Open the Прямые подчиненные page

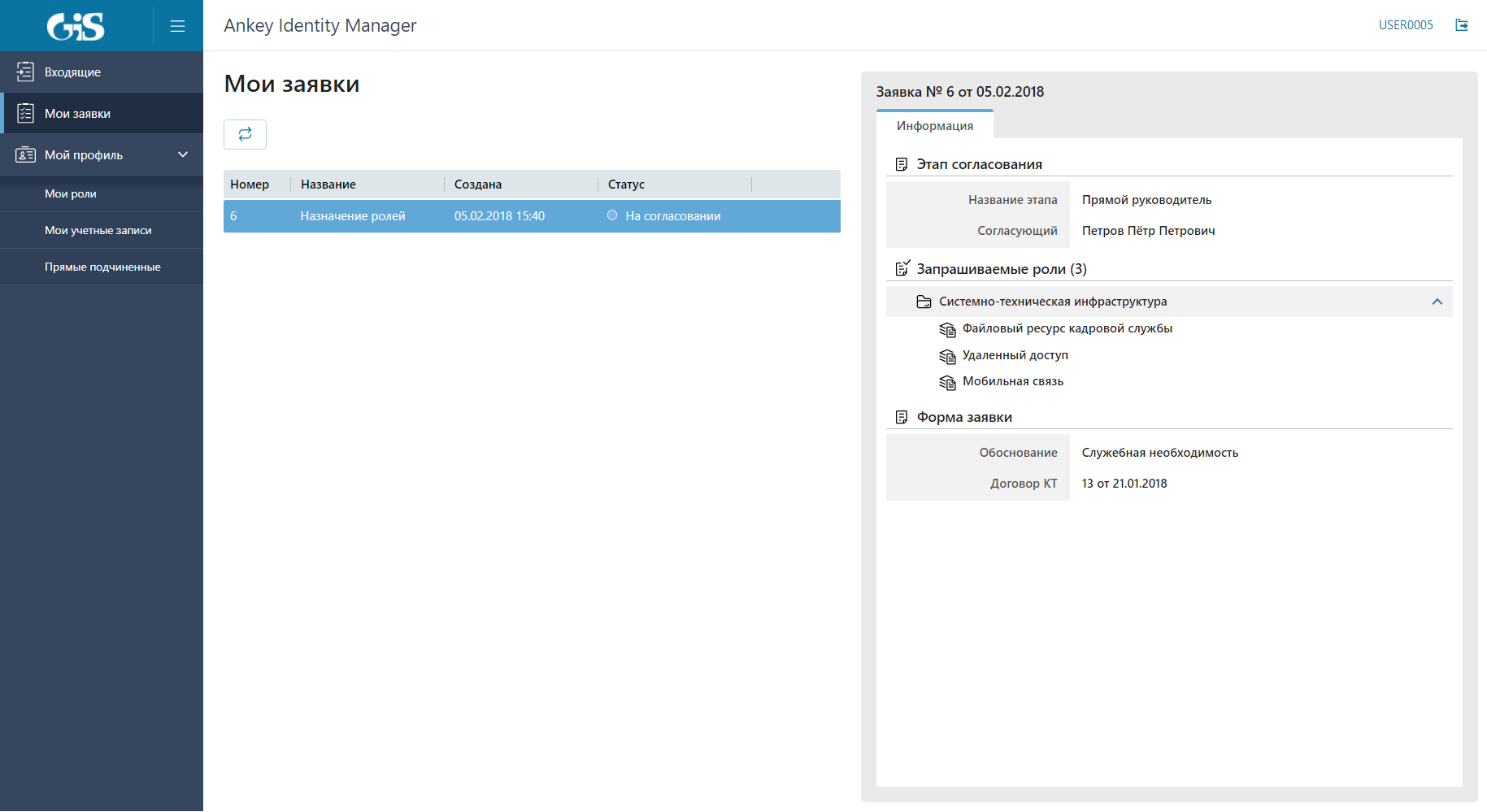102,267
